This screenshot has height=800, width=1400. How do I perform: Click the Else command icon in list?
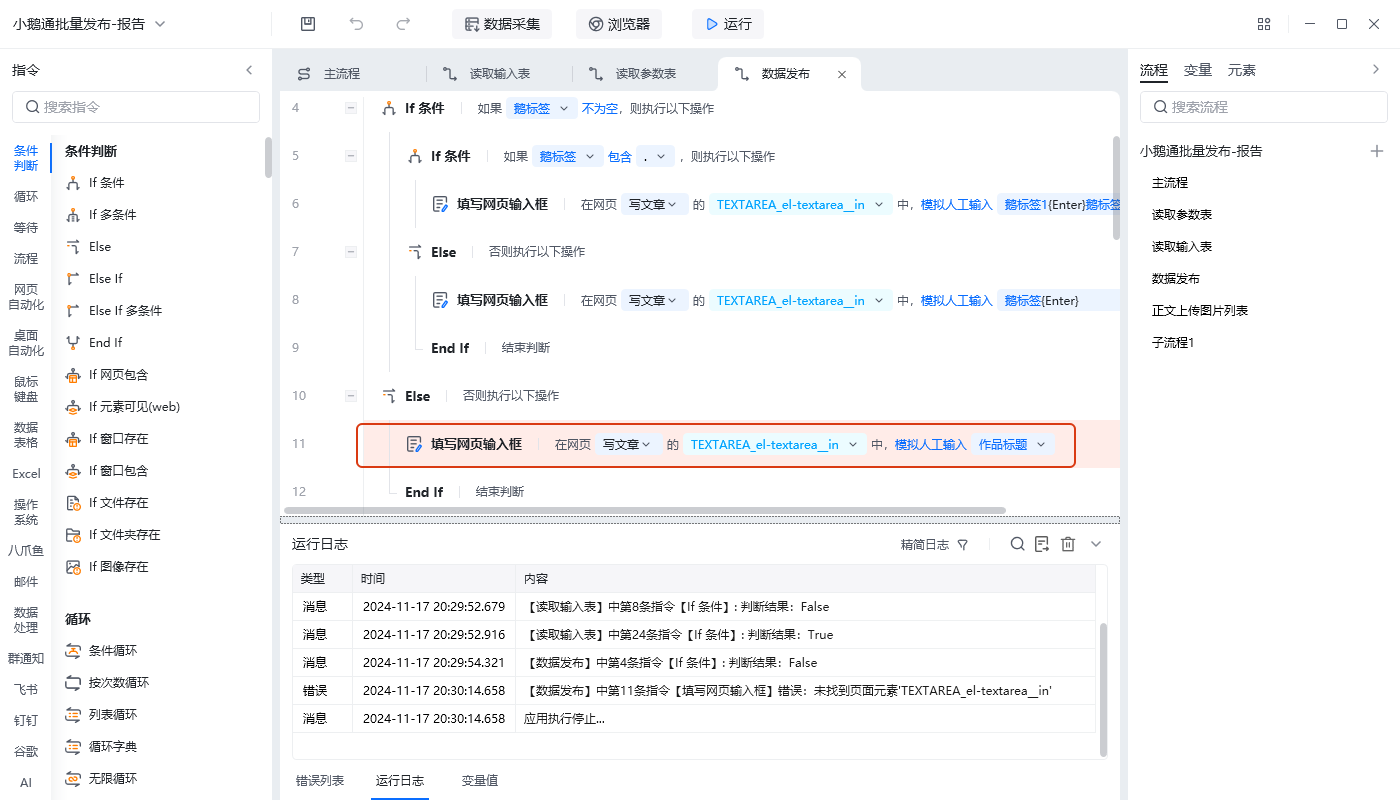click(73, 247)
